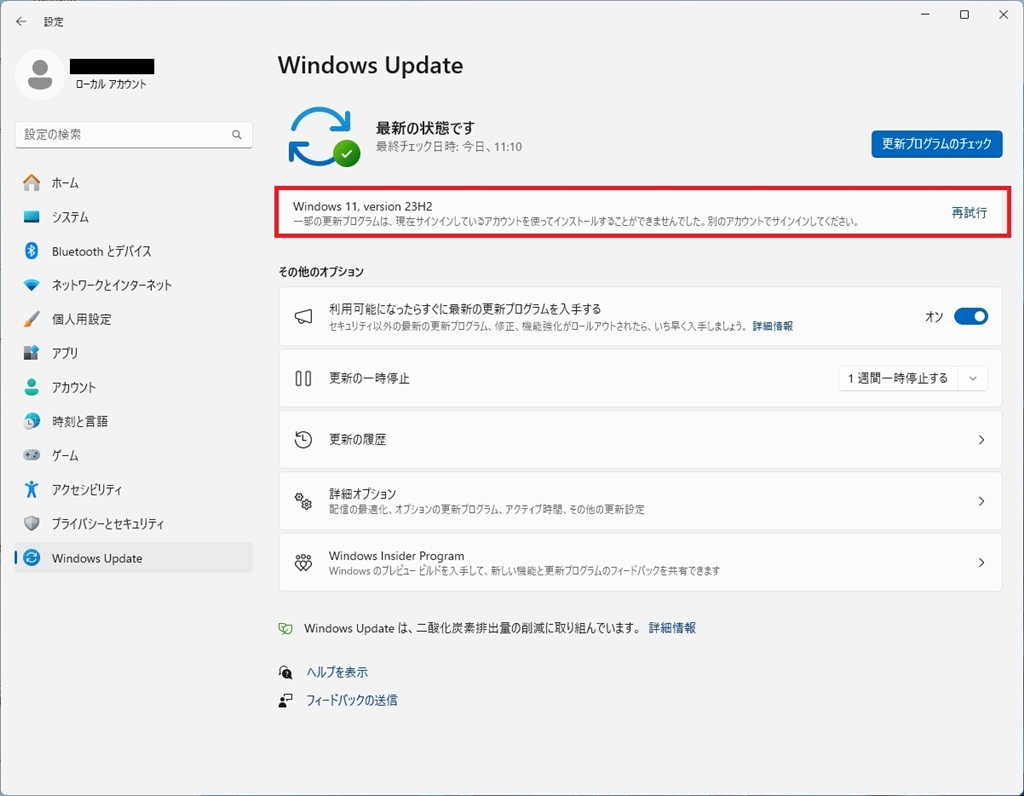Click 再試行 for Windows 11 version 23H2

coord(969,213)
